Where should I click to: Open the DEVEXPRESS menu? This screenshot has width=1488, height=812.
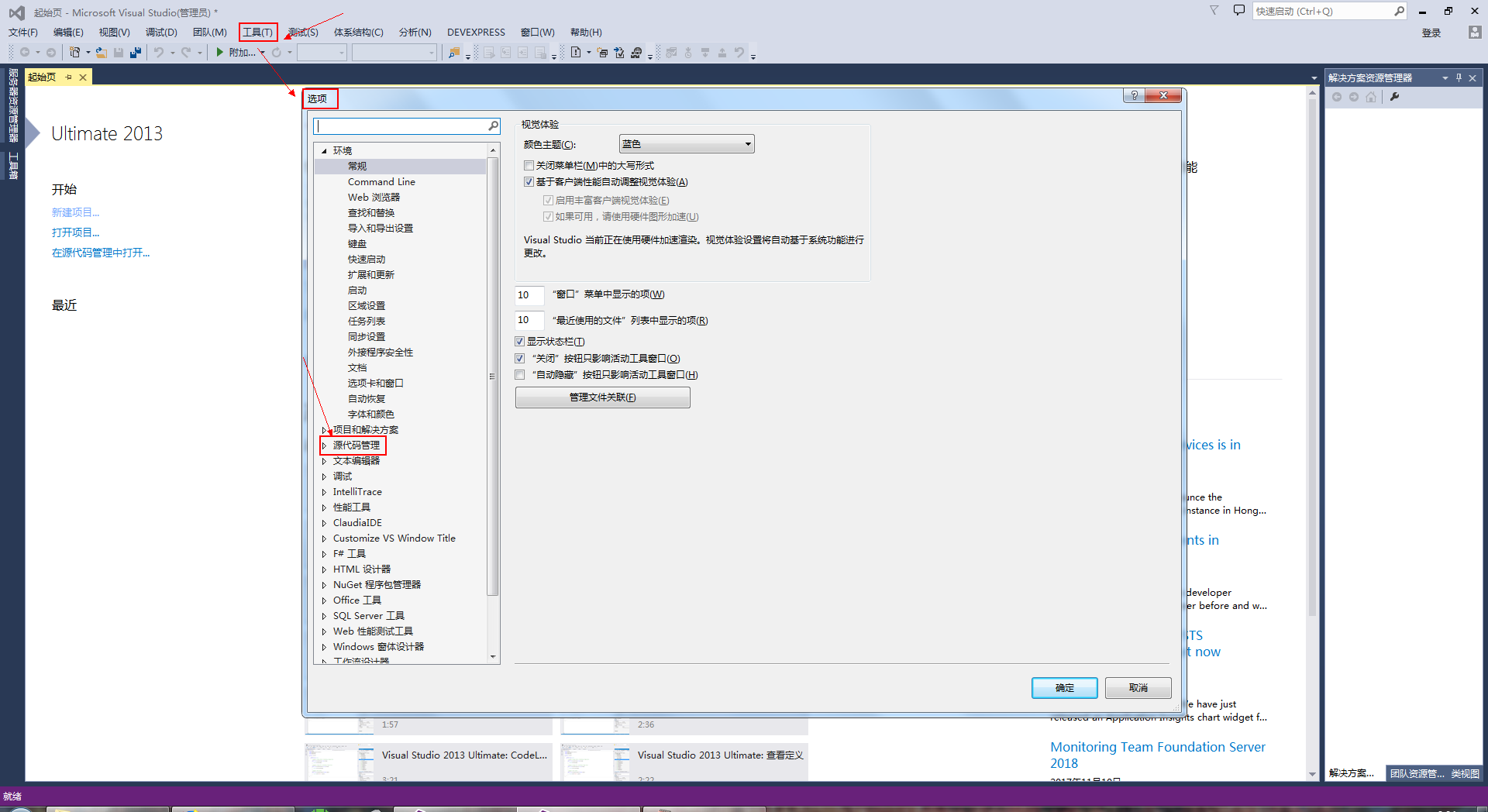tap(476, 33)
